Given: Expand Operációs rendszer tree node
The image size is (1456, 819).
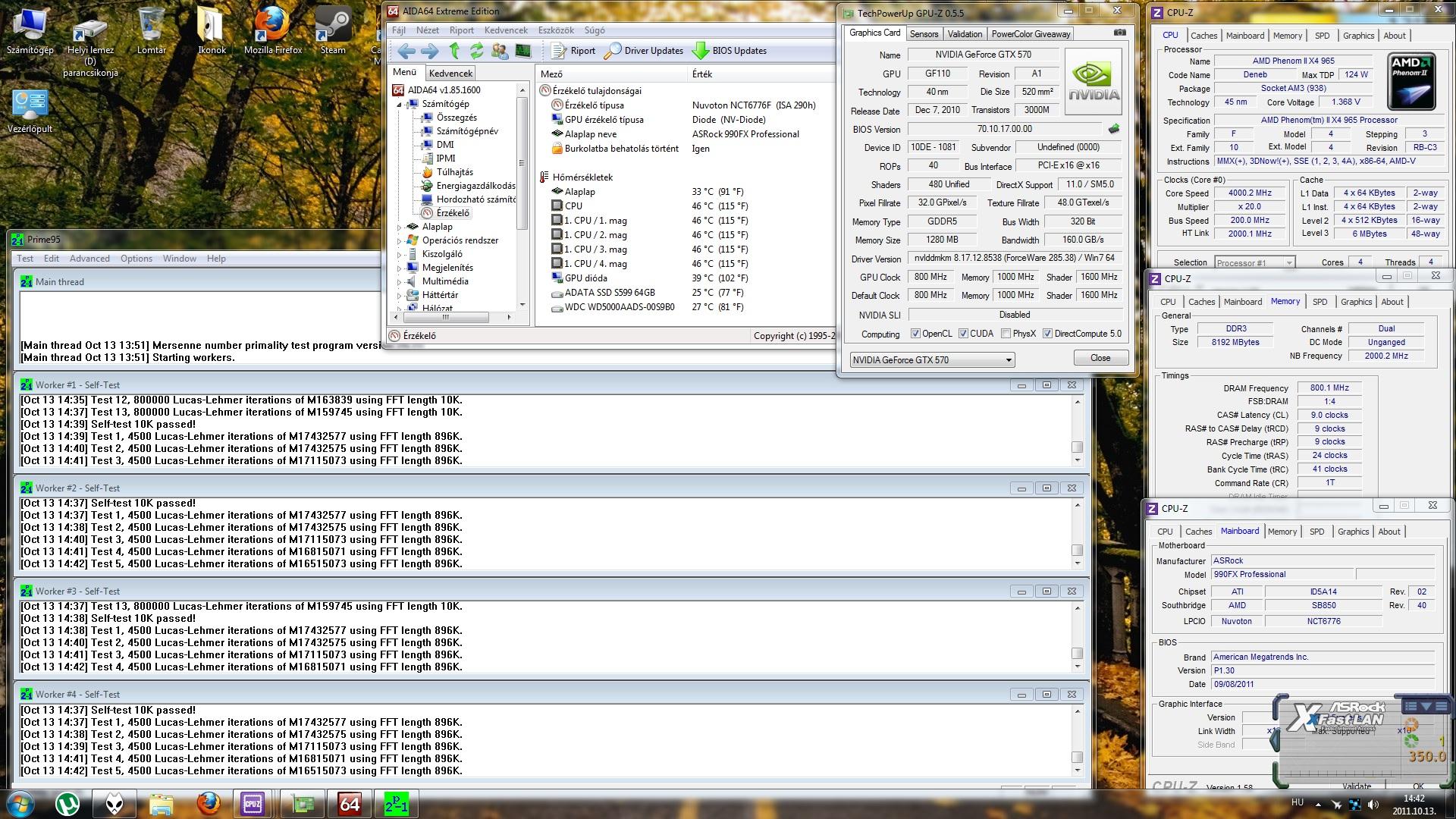Looking at the screenshot, I should 399,240.
